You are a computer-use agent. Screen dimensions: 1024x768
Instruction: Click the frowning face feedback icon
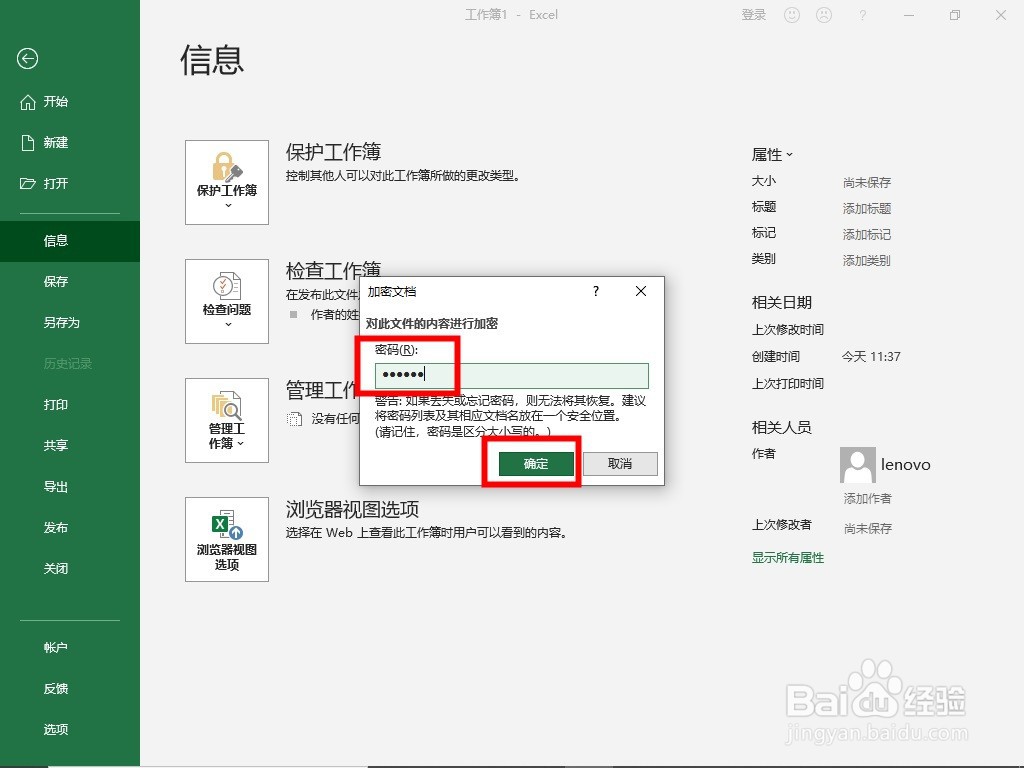824,15
